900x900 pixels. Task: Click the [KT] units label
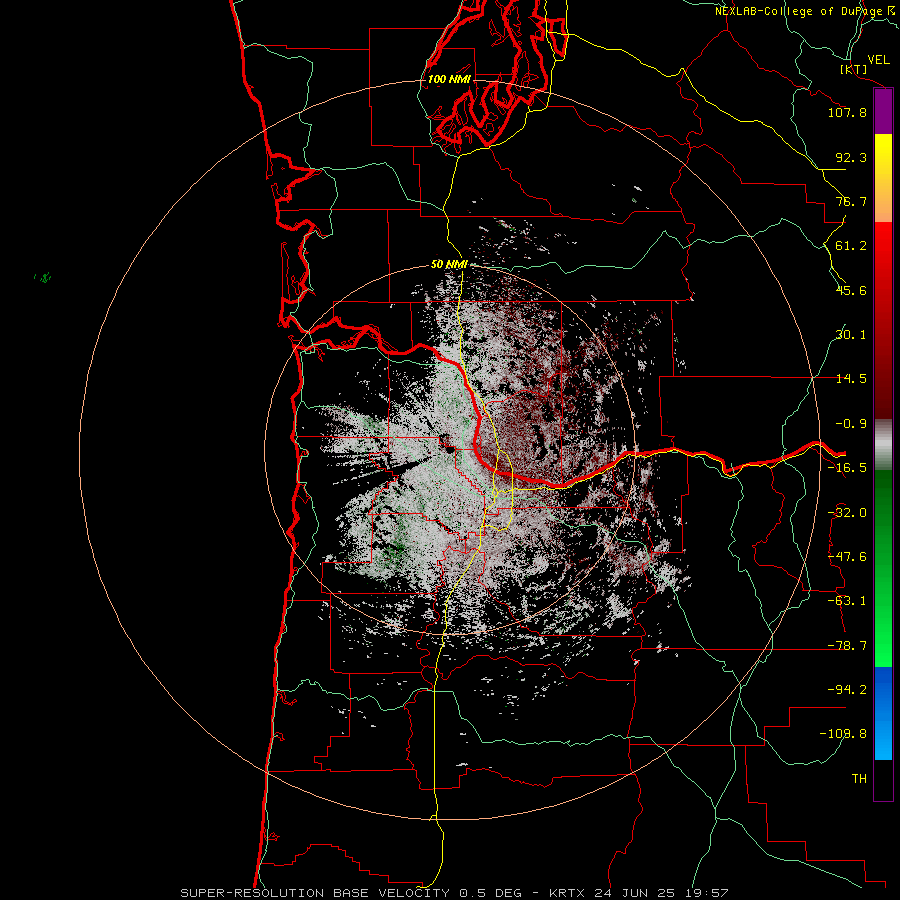click(854, 69)
